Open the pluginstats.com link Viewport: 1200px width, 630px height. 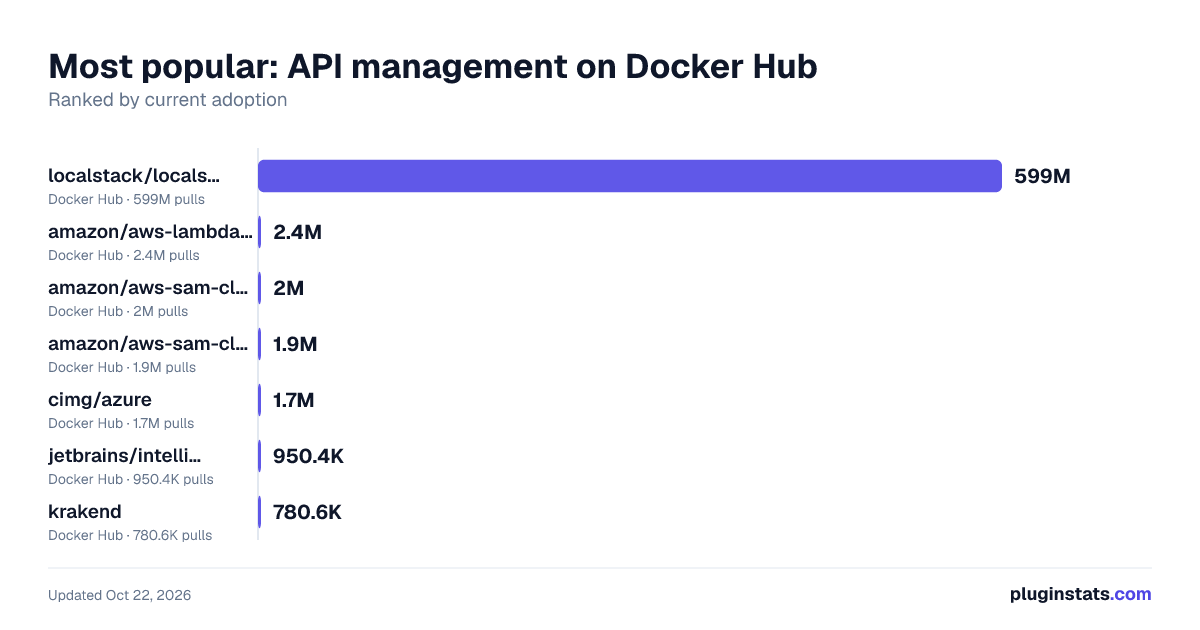tap(1080, 594)
